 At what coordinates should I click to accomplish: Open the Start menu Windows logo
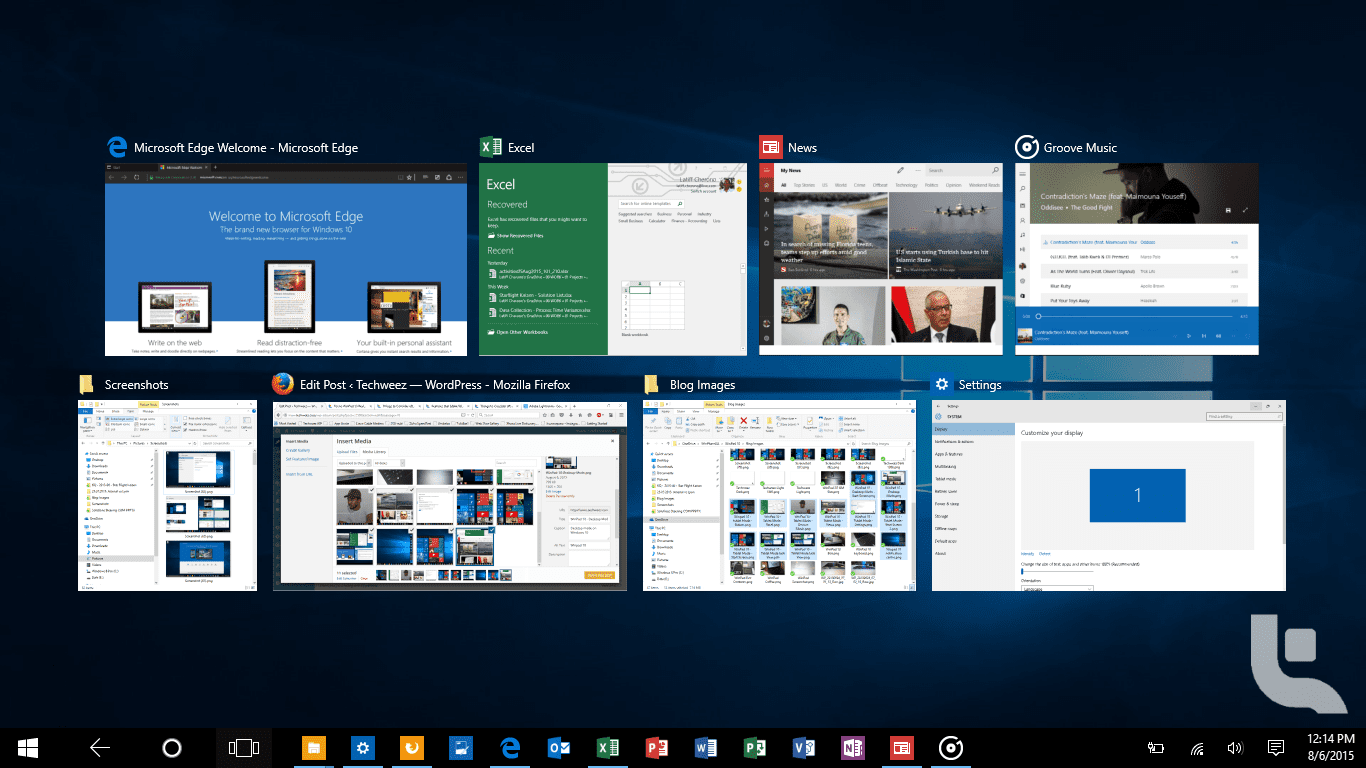click(x=28, y=747)
